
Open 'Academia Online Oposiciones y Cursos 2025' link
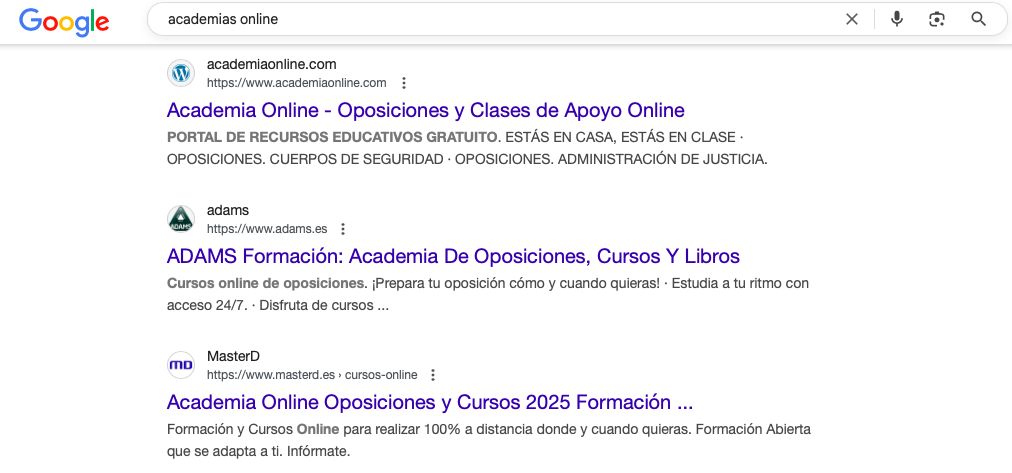(x=430, y=402)
